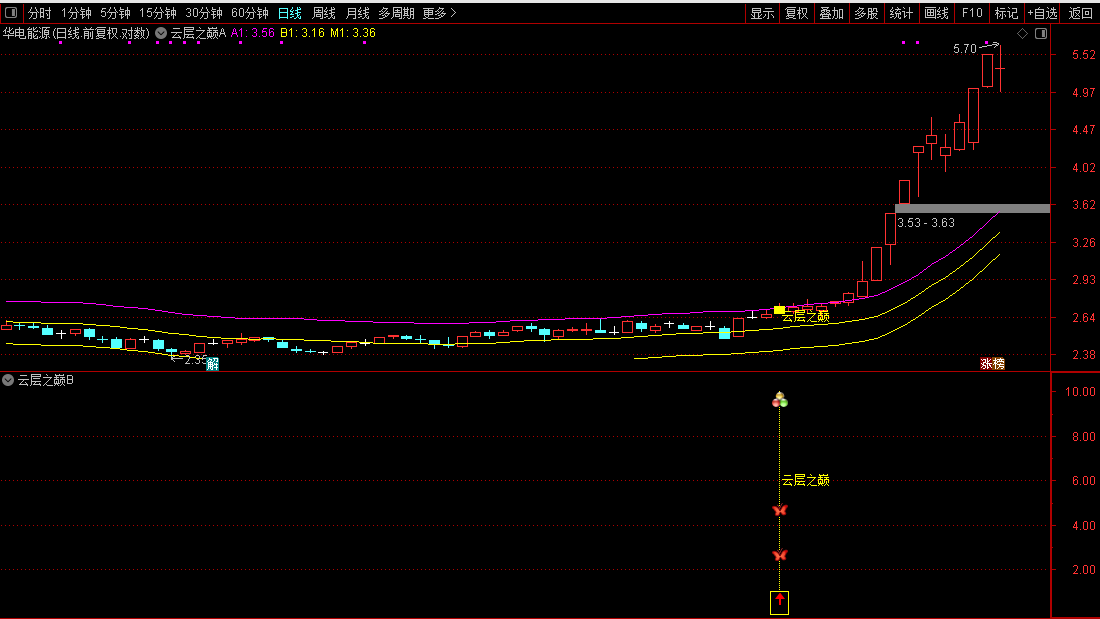Click the gray gap zone bar
This screenshot has width=1100, height=619.
click(972, 208)
